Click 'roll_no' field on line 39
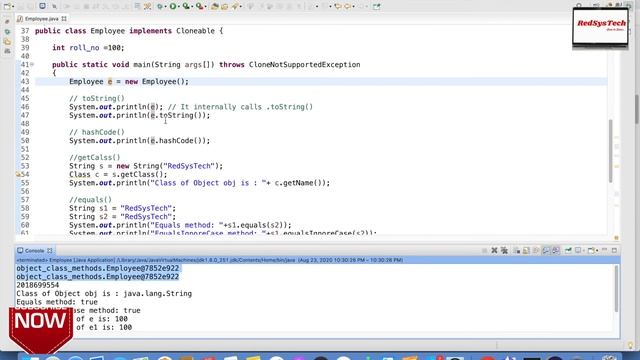Viewport: 640px width, 360px height. coord(84,48)
